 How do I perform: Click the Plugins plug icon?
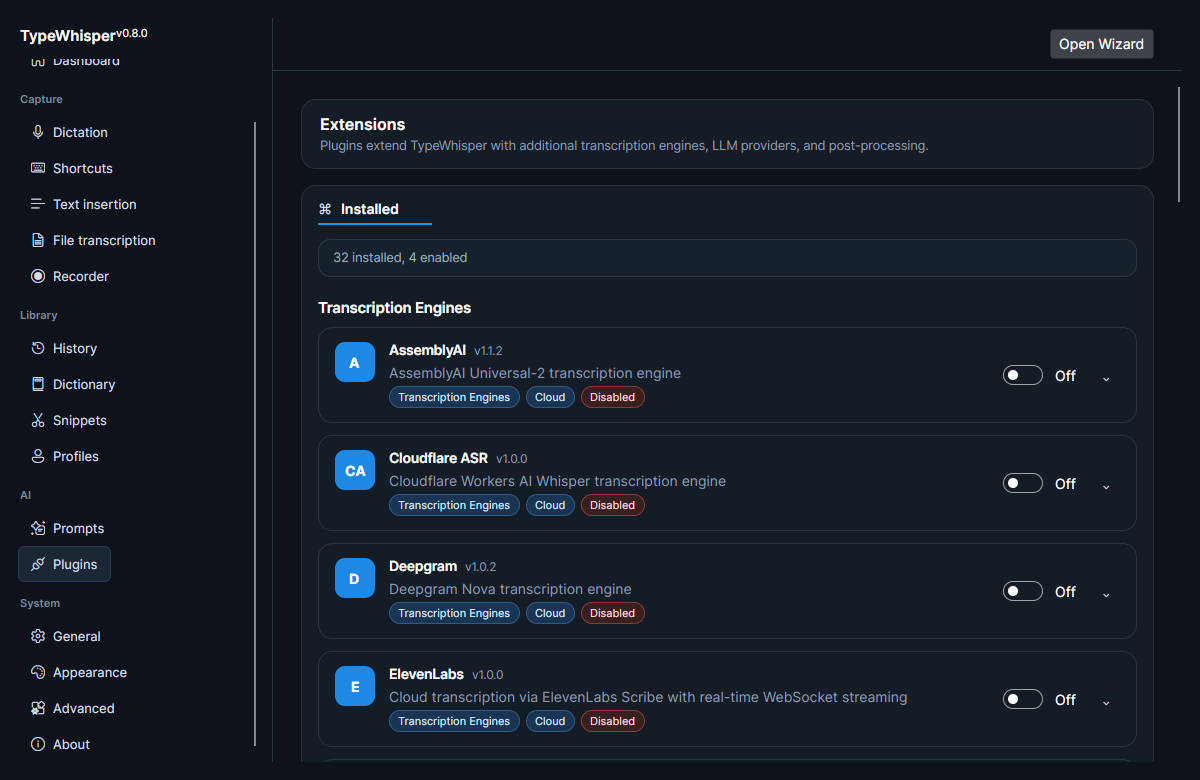click(38, 564)
